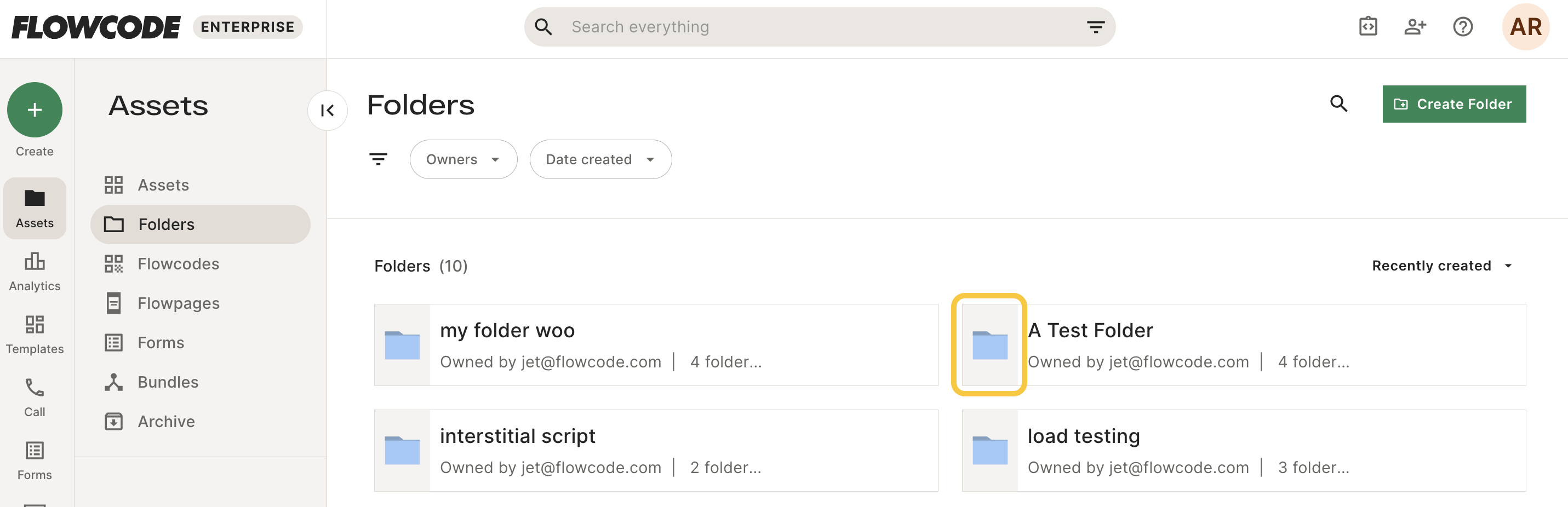Open search filter options icon in search bar
1568x507 pixels.
pos(1096,27)
